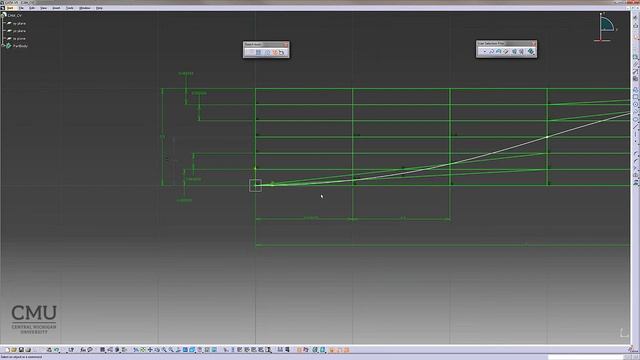Select the Corner operation tool
640x360 pixels.
(x=635, y=154)
